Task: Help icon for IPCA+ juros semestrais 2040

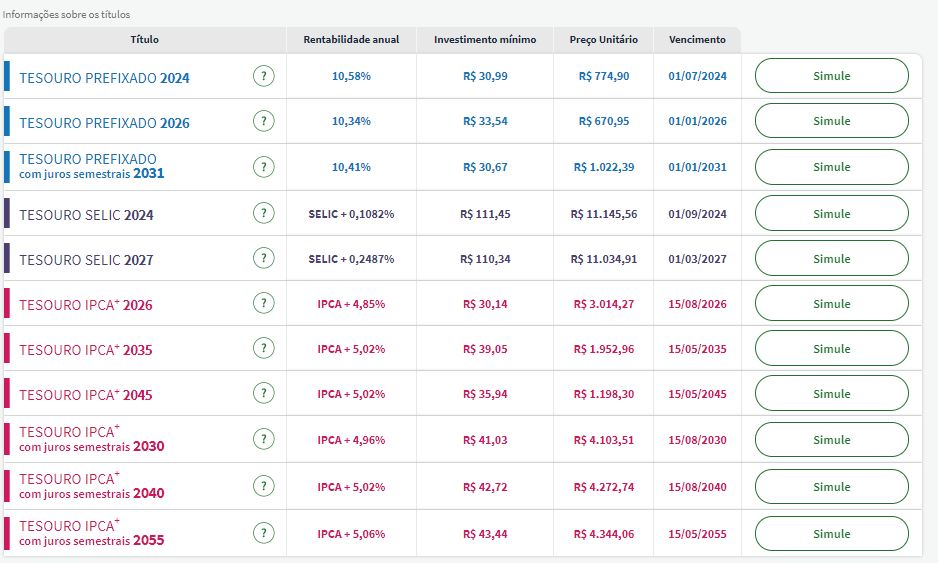Action: (x=264, y=486)
